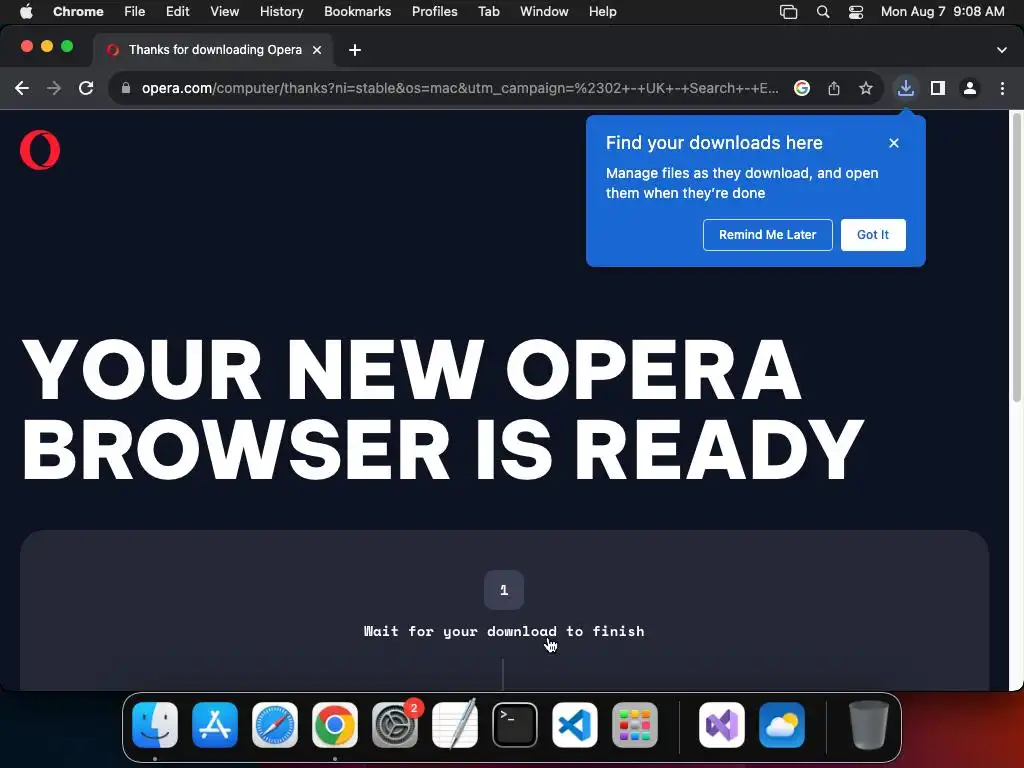Select the 'Thanks for downloading Opera' tab
This screenshot has width=1024, height=768.
click(x=214, y=50)
